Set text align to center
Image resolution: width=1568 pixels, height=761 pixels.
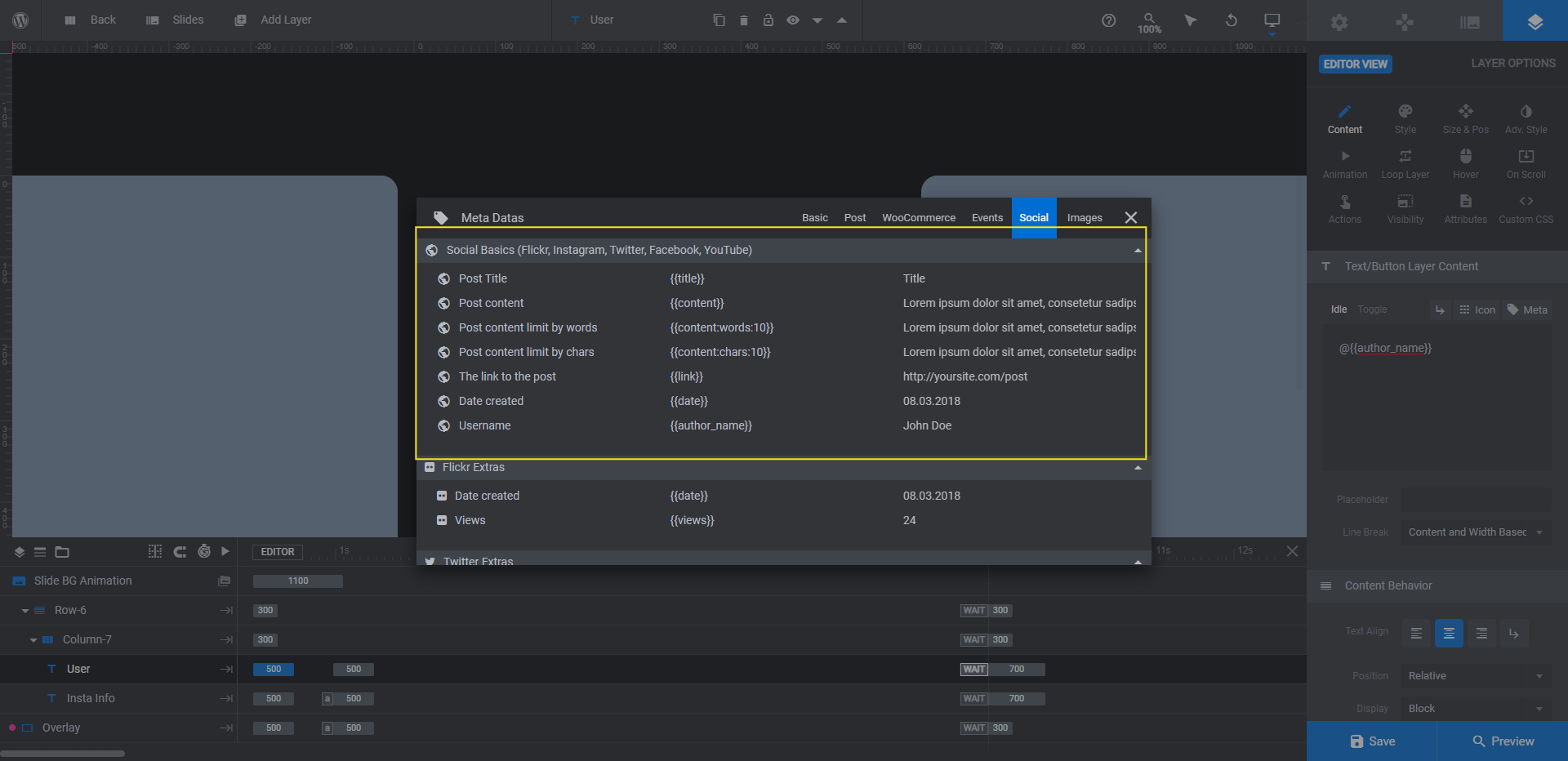1449,633
